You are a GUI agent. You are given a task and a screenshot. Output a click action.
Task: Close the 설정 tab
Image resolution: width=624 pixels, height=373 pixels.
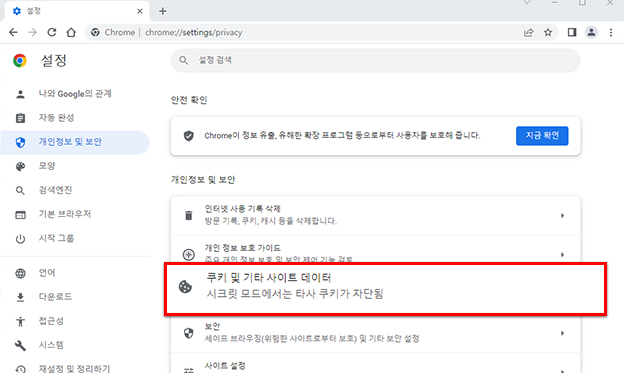pyautogui.click(x=140, y=11)
